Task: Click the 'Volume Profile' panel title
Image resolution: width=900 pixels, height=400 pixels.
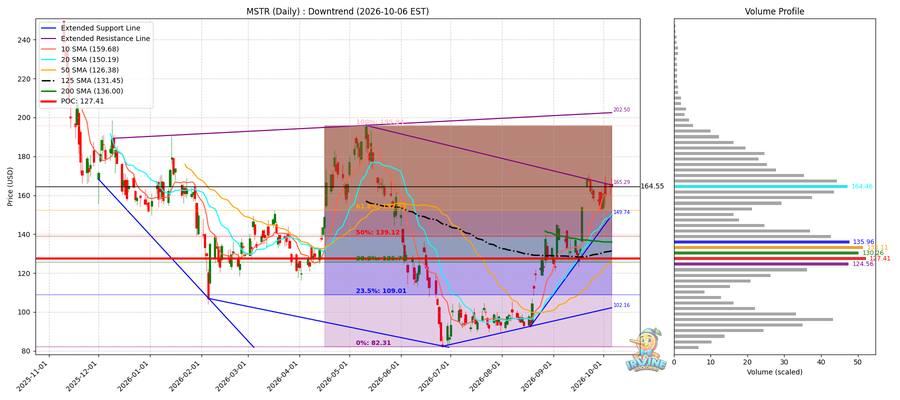Action: pyautogui.click(x=774, y=11)
